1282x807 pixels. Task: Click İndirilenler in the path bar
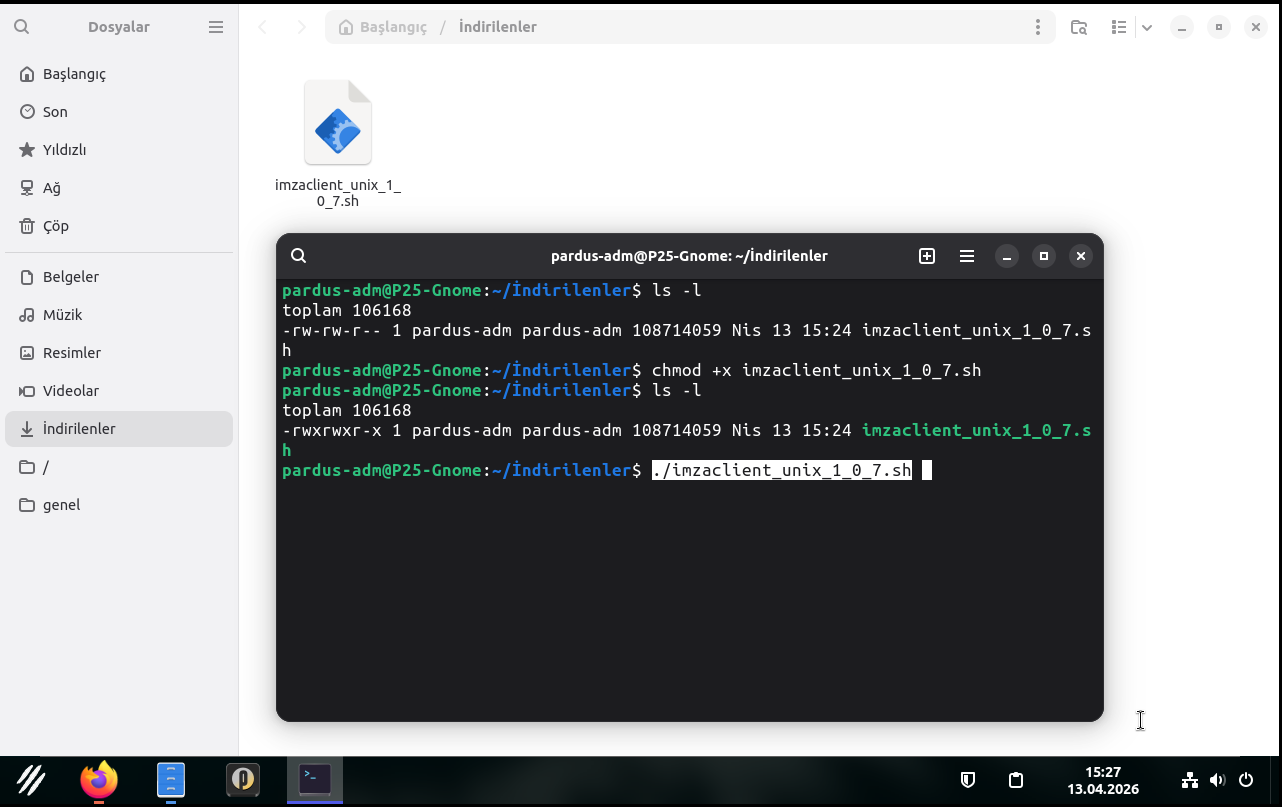pyautogui.click(x=498, y=27)
